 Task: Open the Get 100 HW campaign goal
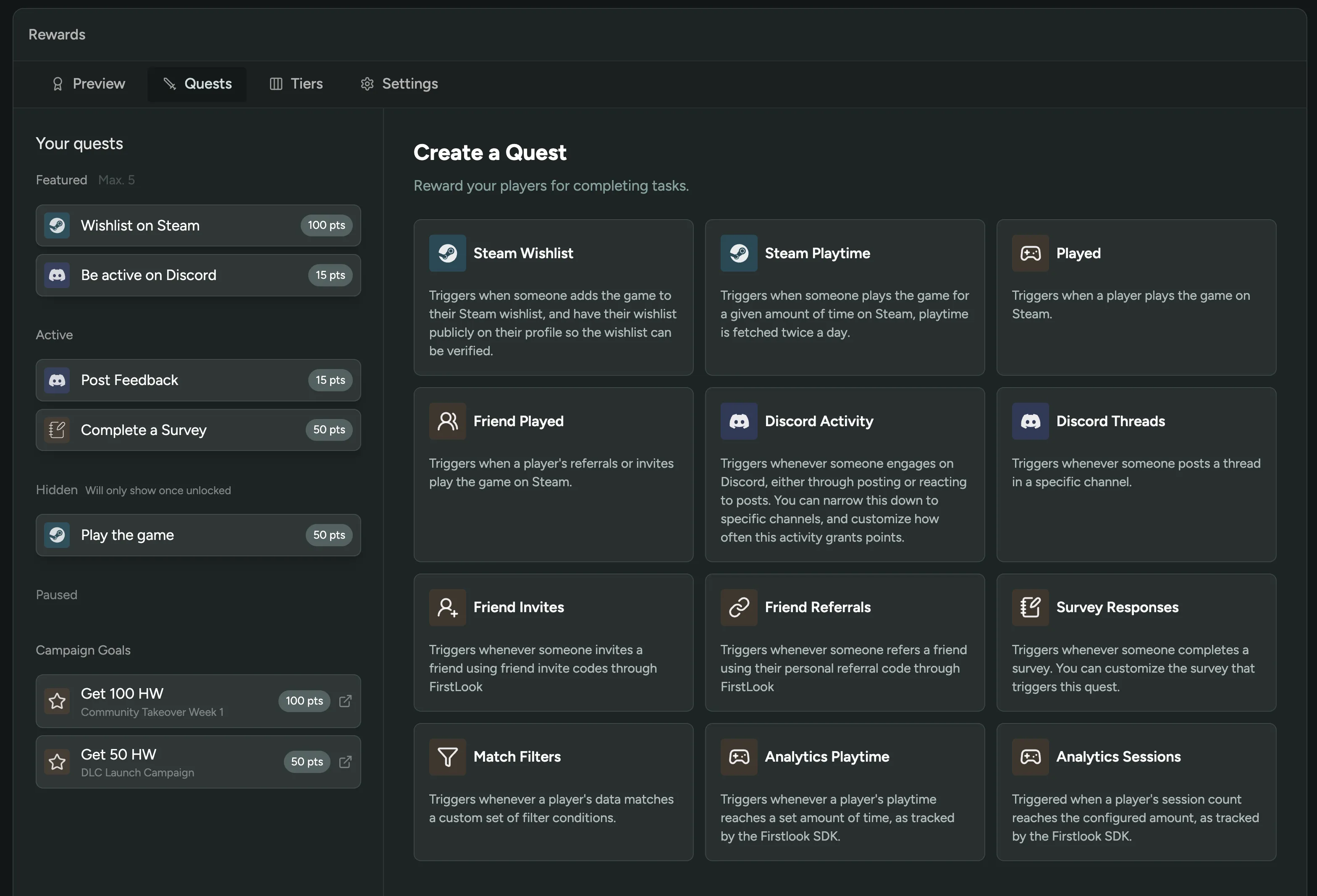coord(198,701)
